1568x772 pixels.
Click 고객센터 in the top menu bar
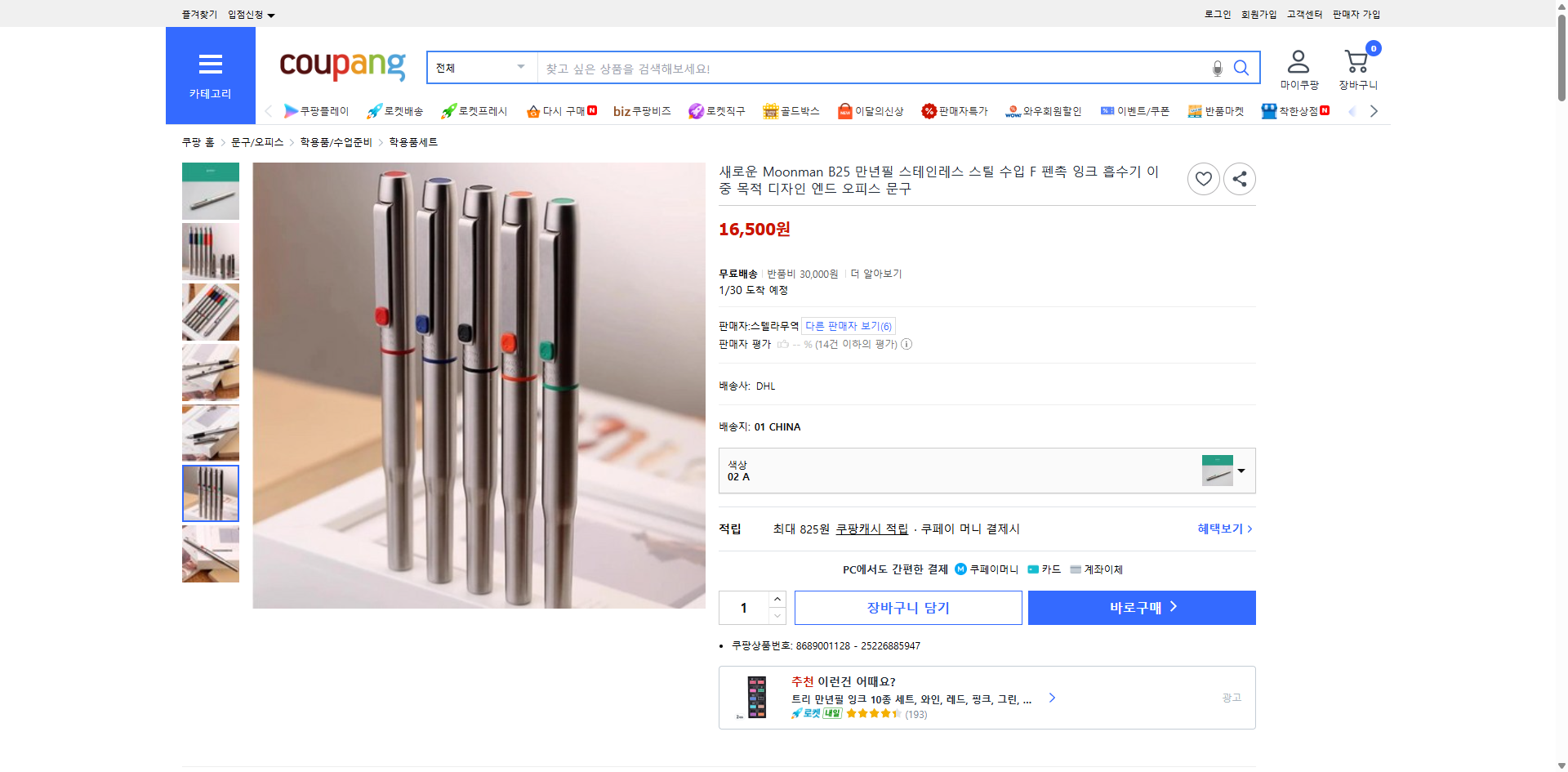[x=1303, y=14]
